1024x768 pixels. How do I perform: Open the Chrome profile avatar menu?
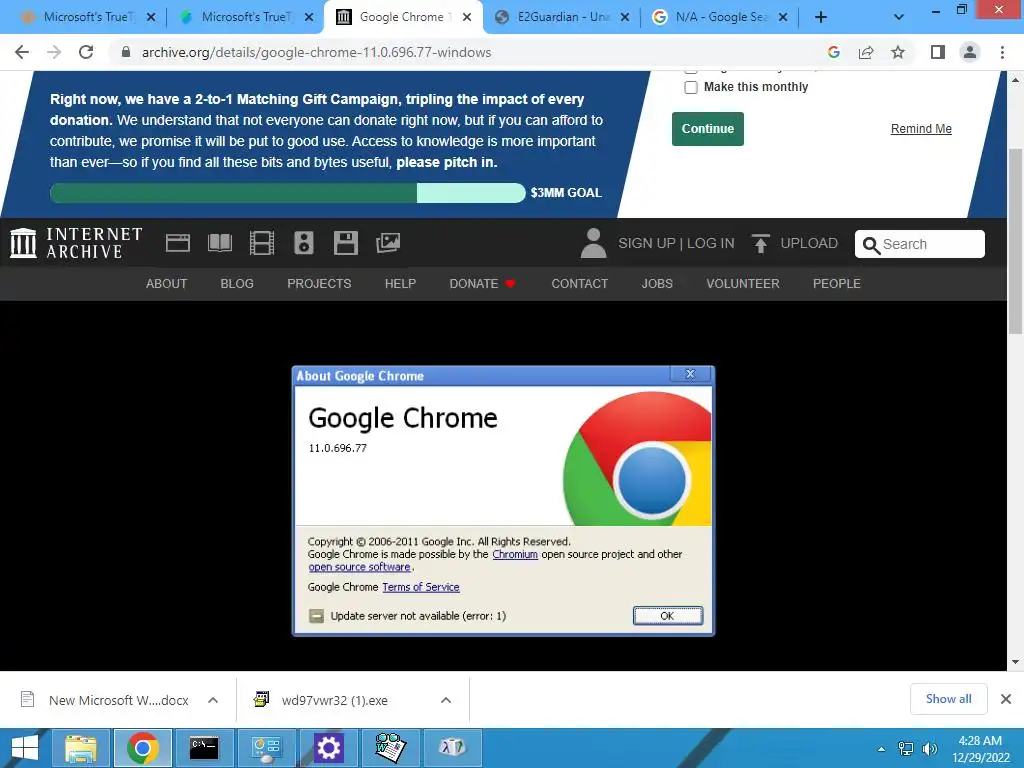pos(970,52)
